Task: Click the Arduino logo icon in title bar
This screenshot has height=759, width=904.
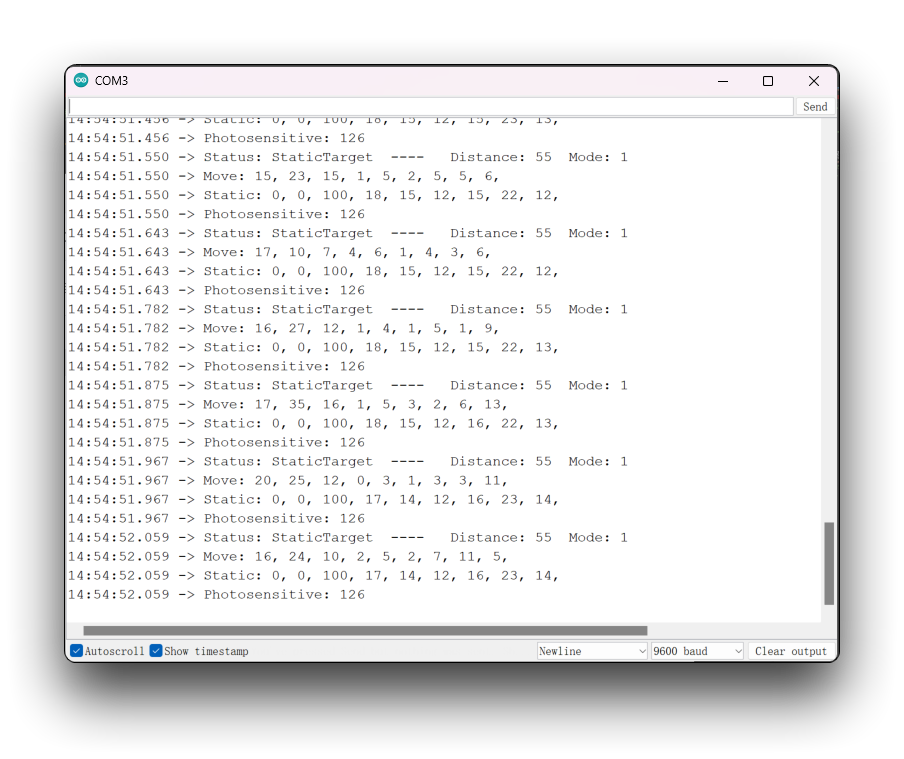Action: coord(81,80)
